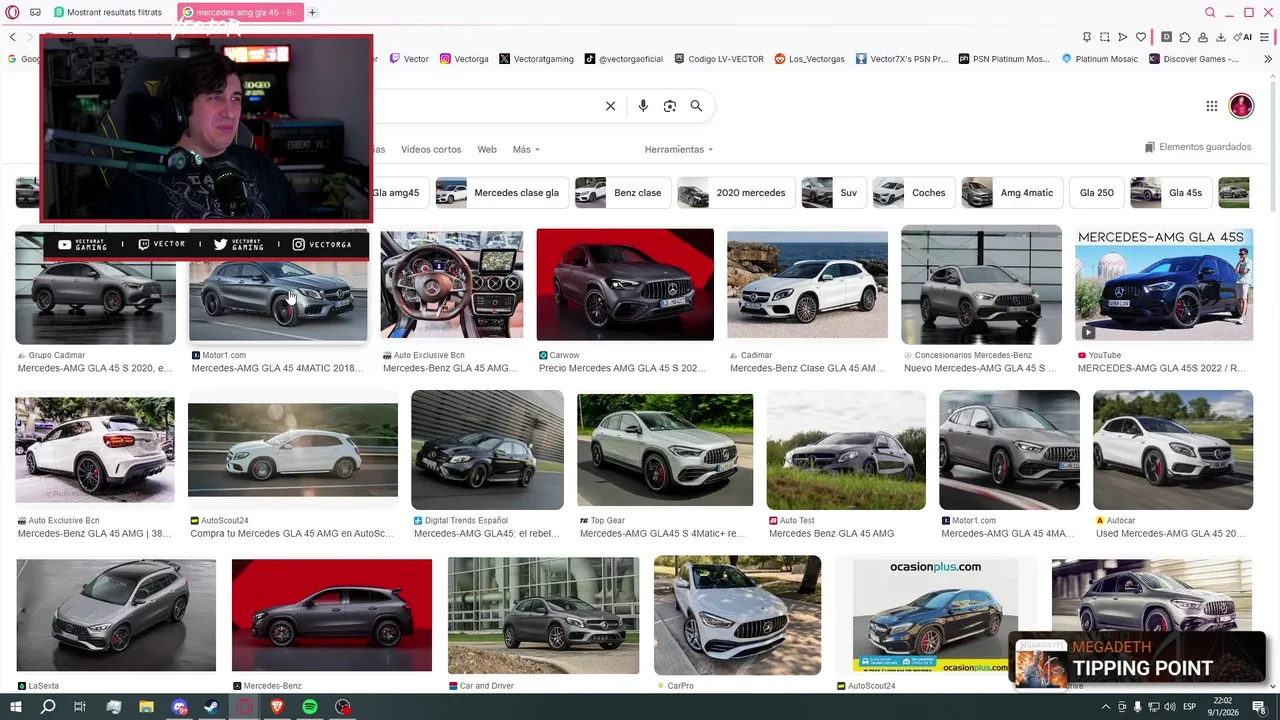Open the Google apps grid
Viewport: 1280px width, 720px height.
1211,106
